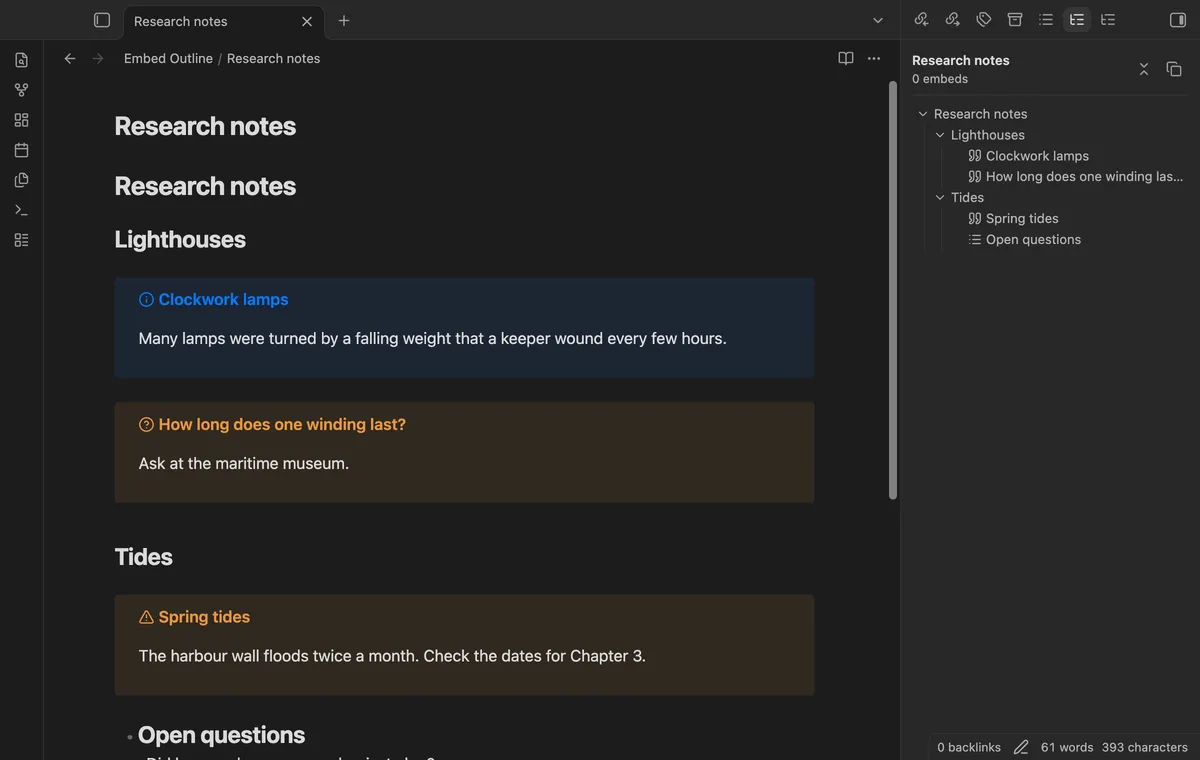Show the Outgoing links panel tab
This screenshot has width=1200, height=760.
[x=953, y=20]
